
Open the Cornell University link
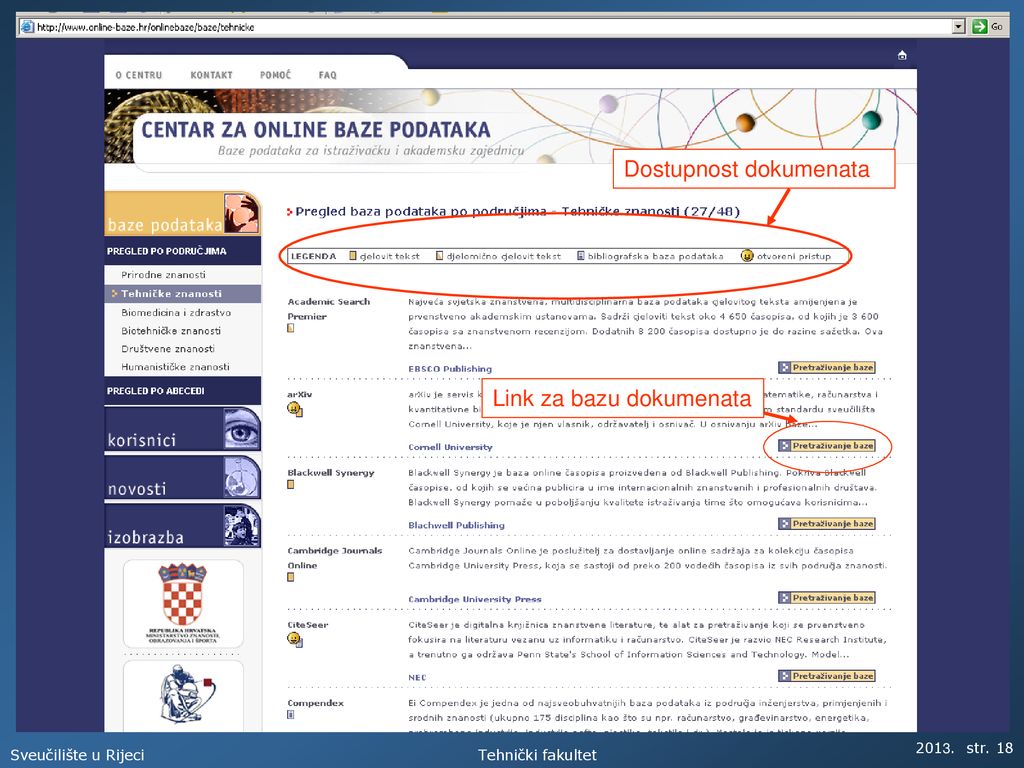click(x=450, y=447)
